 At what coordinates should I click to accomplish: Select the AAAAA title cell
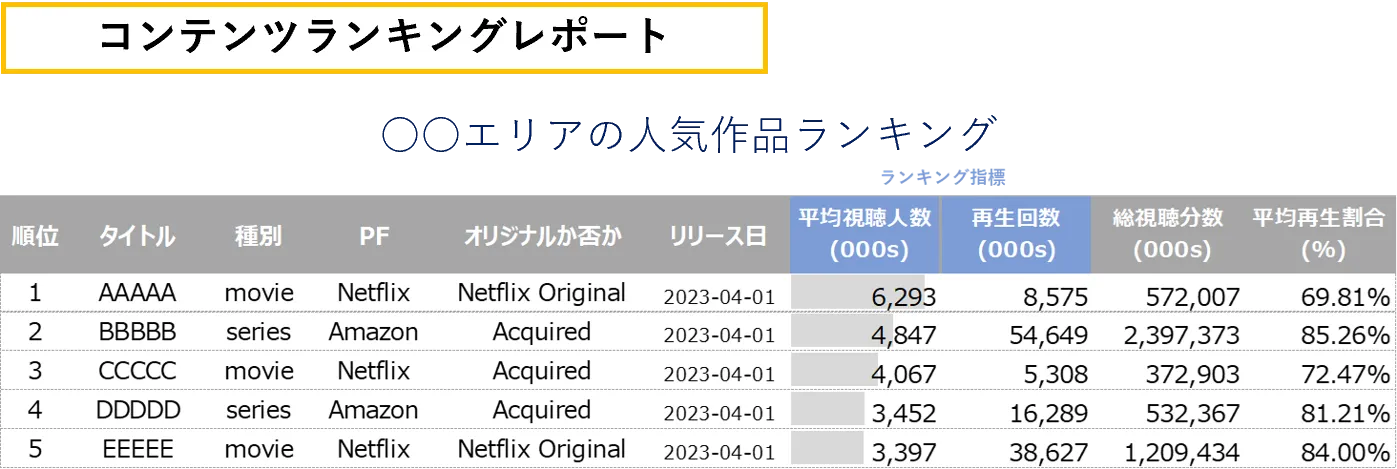137,293
